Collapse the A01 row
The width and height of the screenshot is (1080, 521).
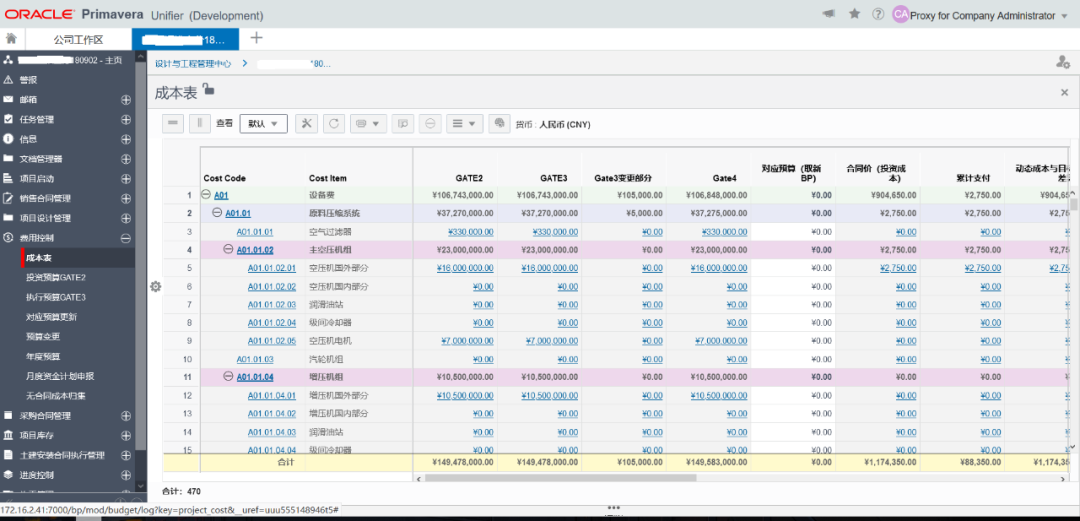point(206,195)
